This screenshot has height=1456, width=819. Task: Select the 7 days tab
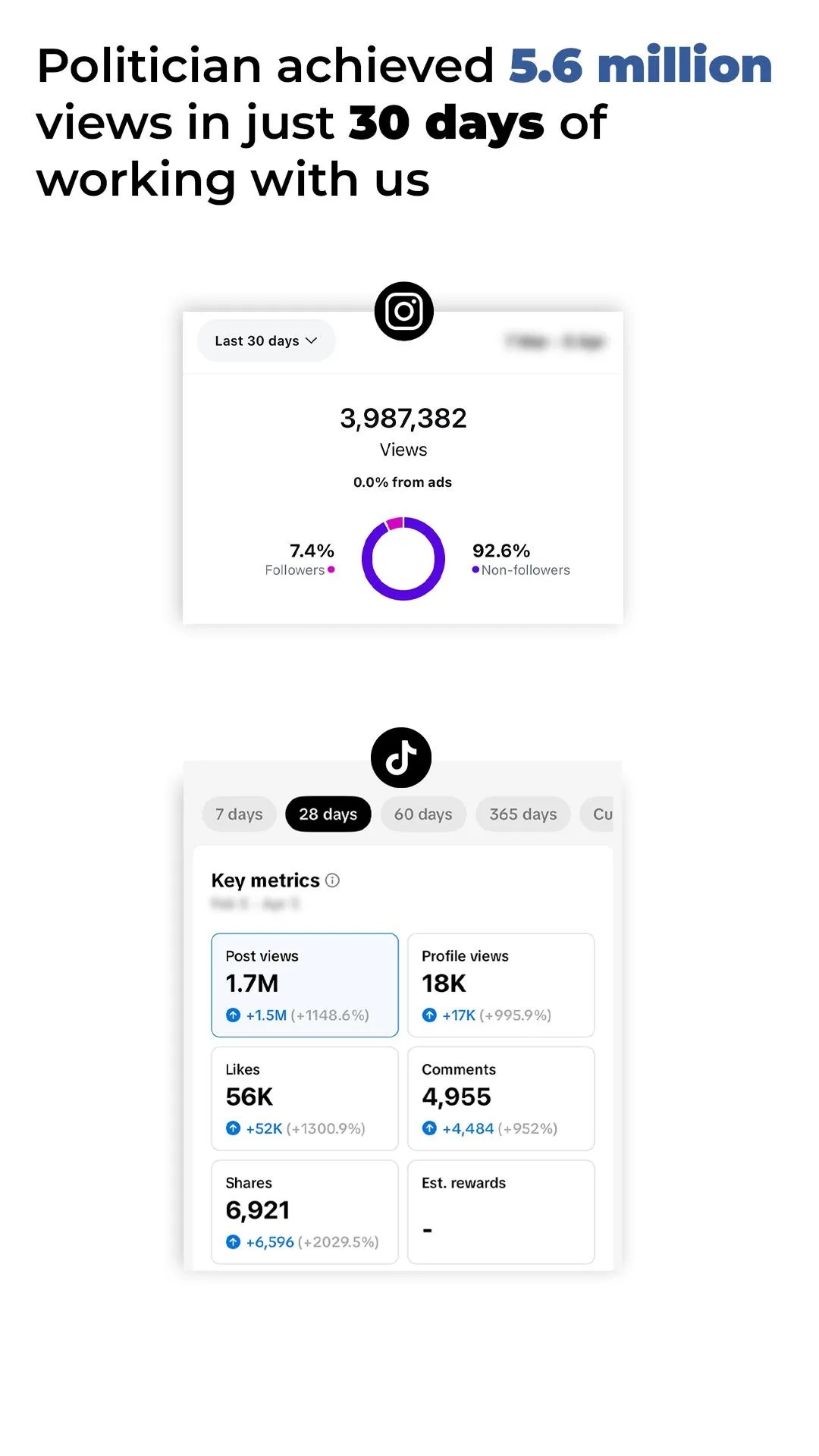[239, 814]
